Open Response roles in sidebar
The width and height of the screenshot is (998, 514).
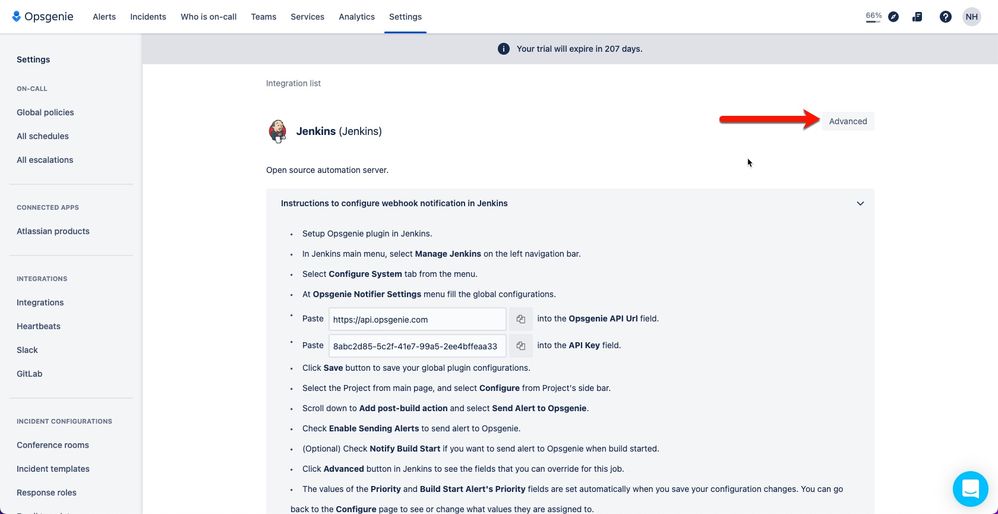click(46, 493)
